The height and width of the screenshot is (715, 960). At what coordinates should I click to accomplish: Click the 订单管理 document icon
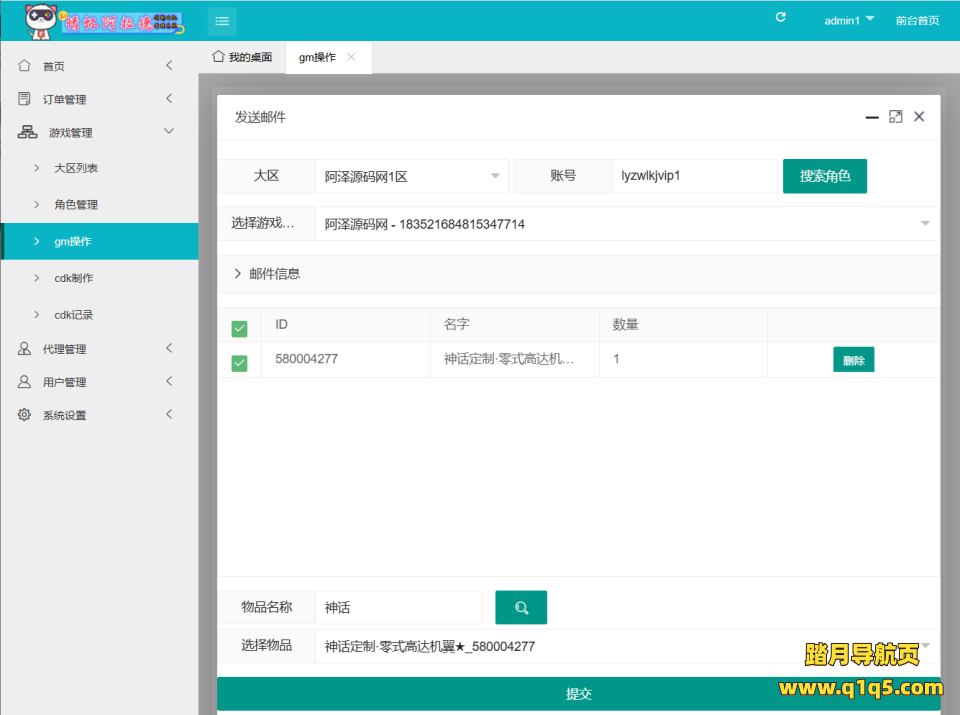[25, 99]
